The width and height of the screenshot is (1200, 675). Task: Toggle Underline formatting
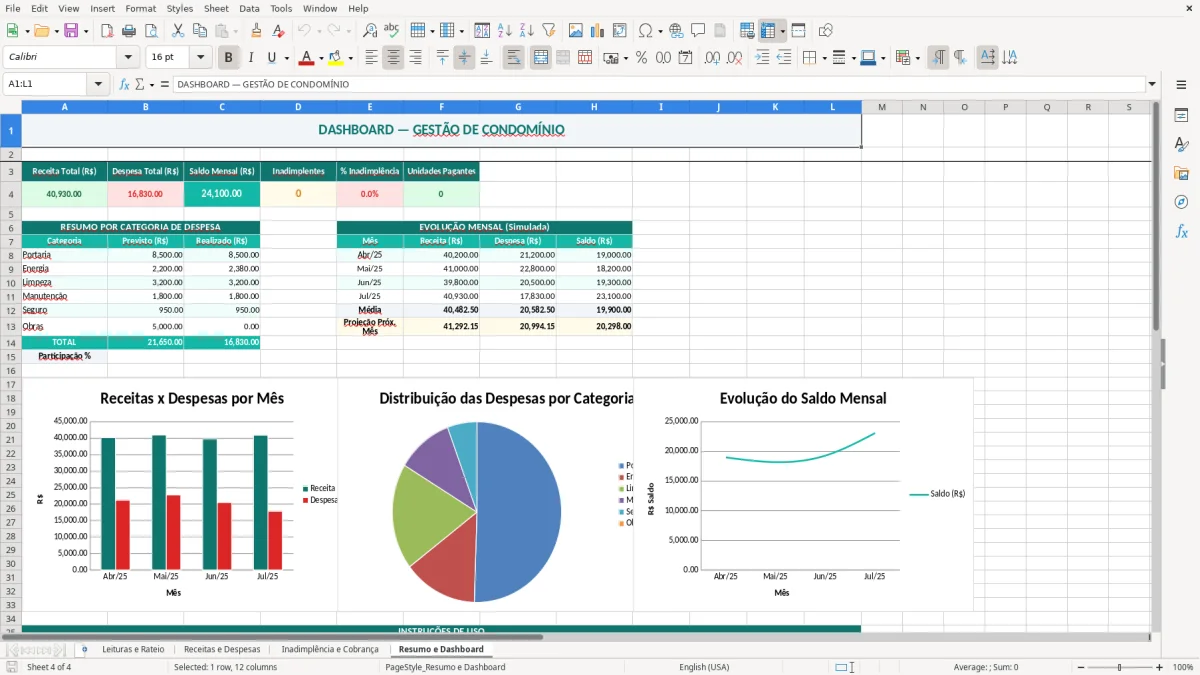pyautogui.click(x=272, y=57)
